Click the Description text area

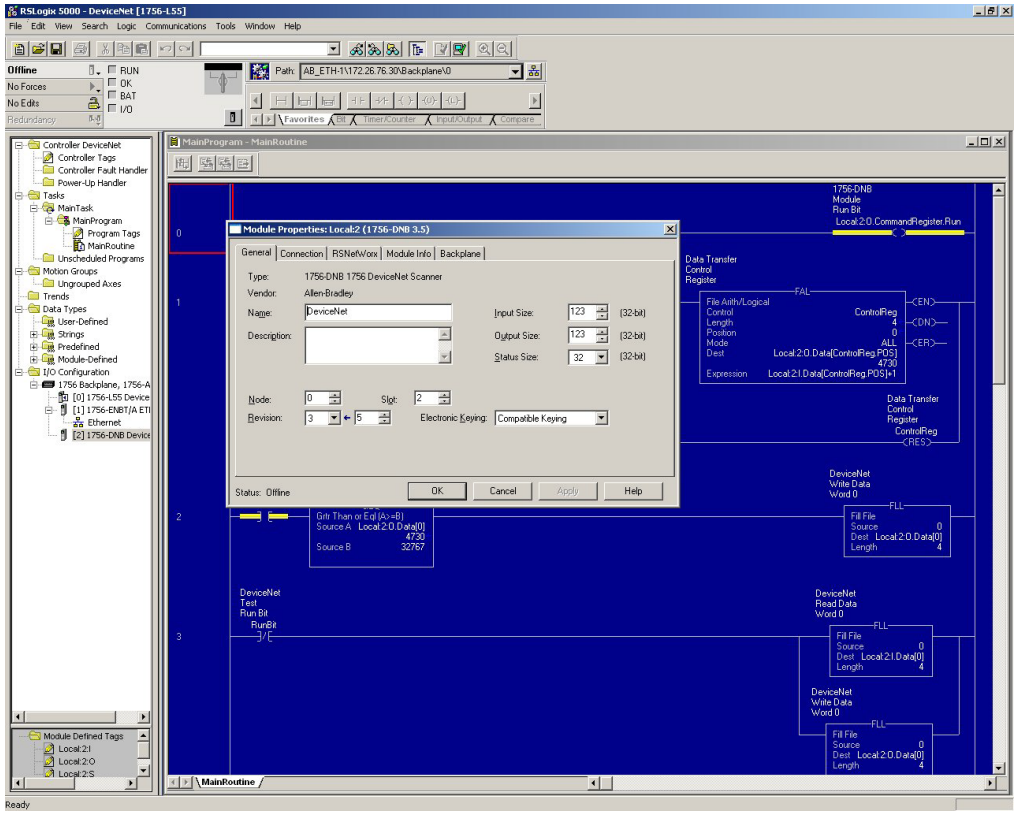coord(372,345)
